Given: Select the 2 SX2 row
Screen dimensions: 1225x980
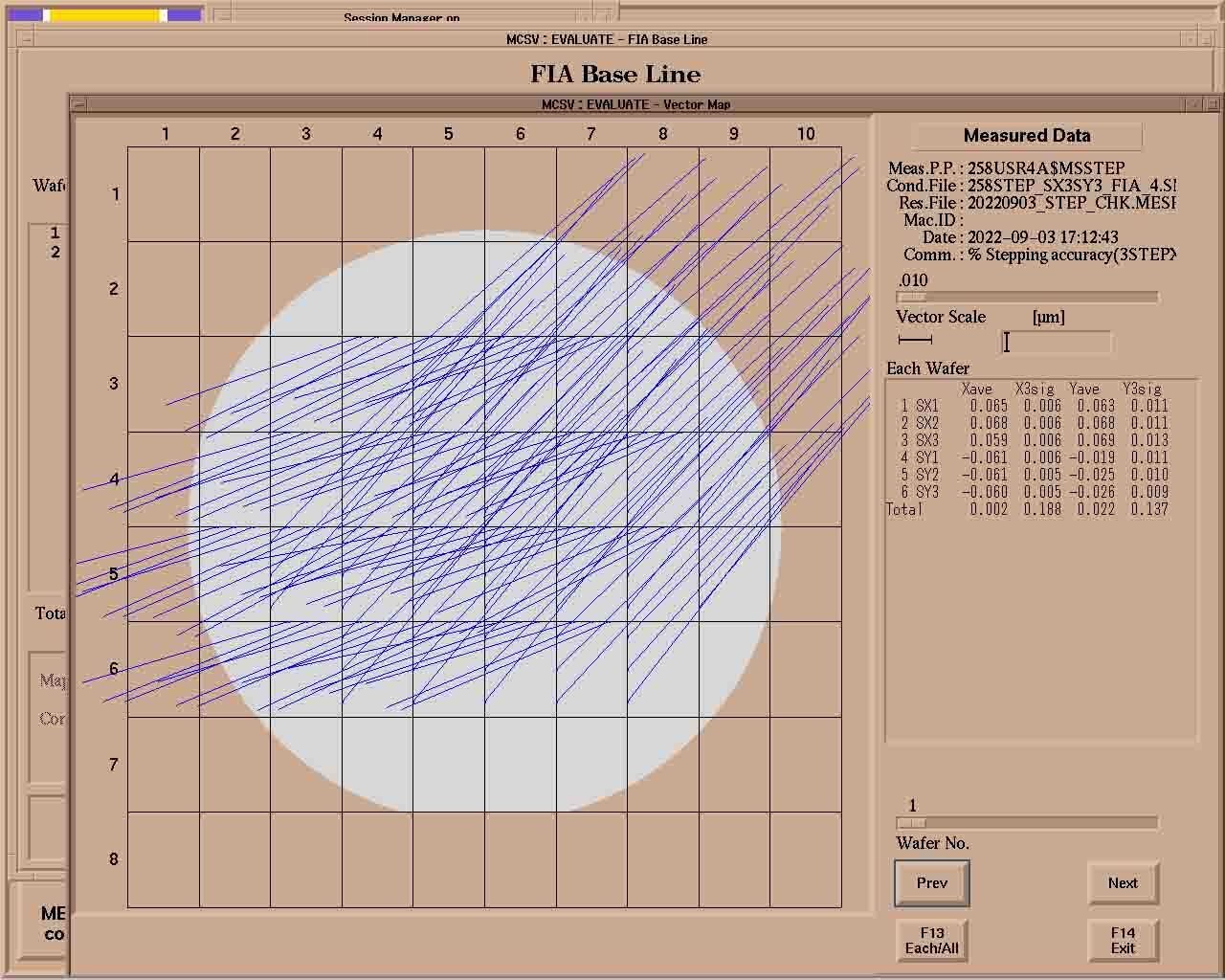Looking at the screenshot, I should click(x=1034, y=423).
